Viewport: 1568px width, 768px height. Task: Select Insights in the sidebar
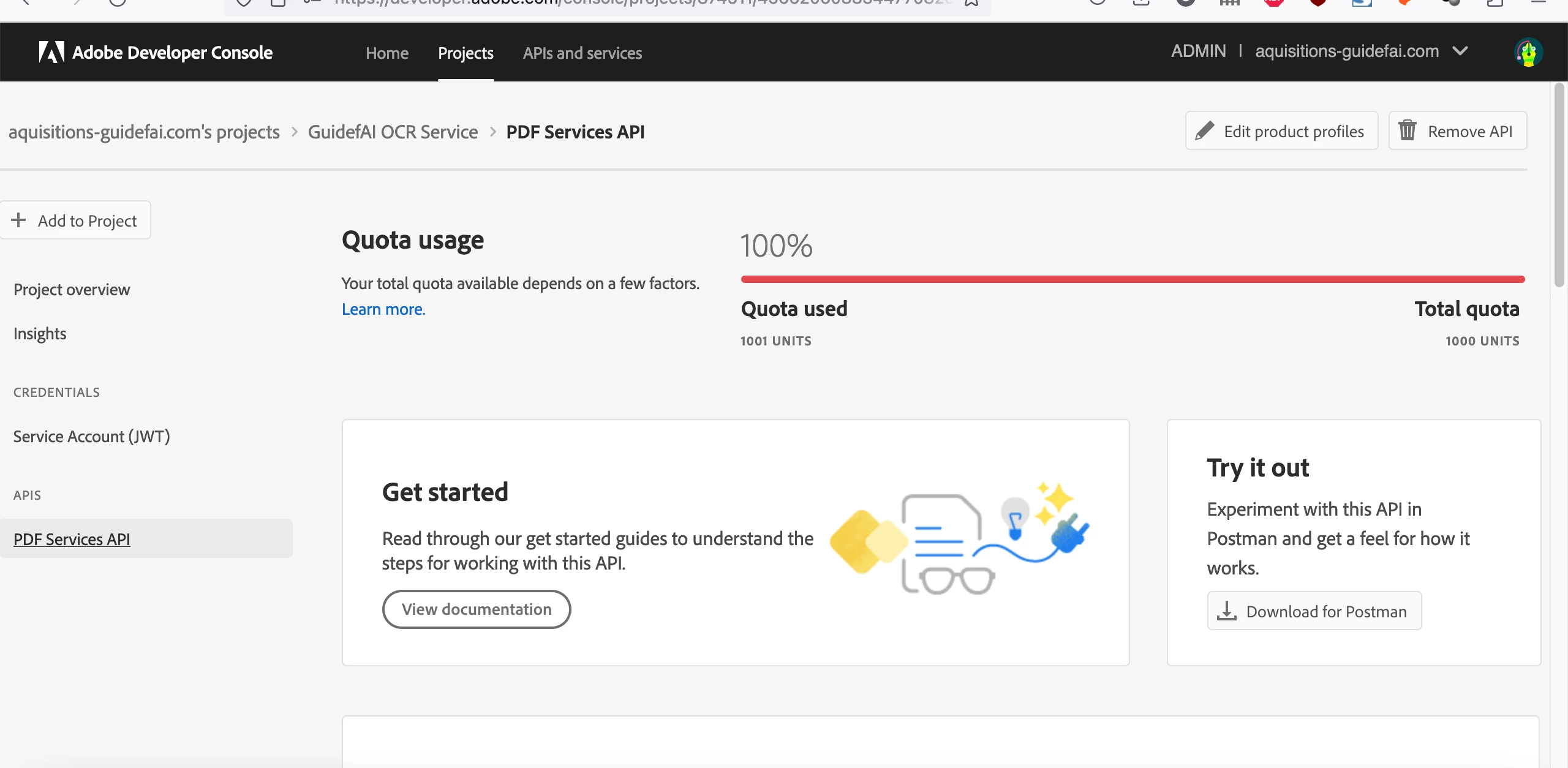[40, 334]
